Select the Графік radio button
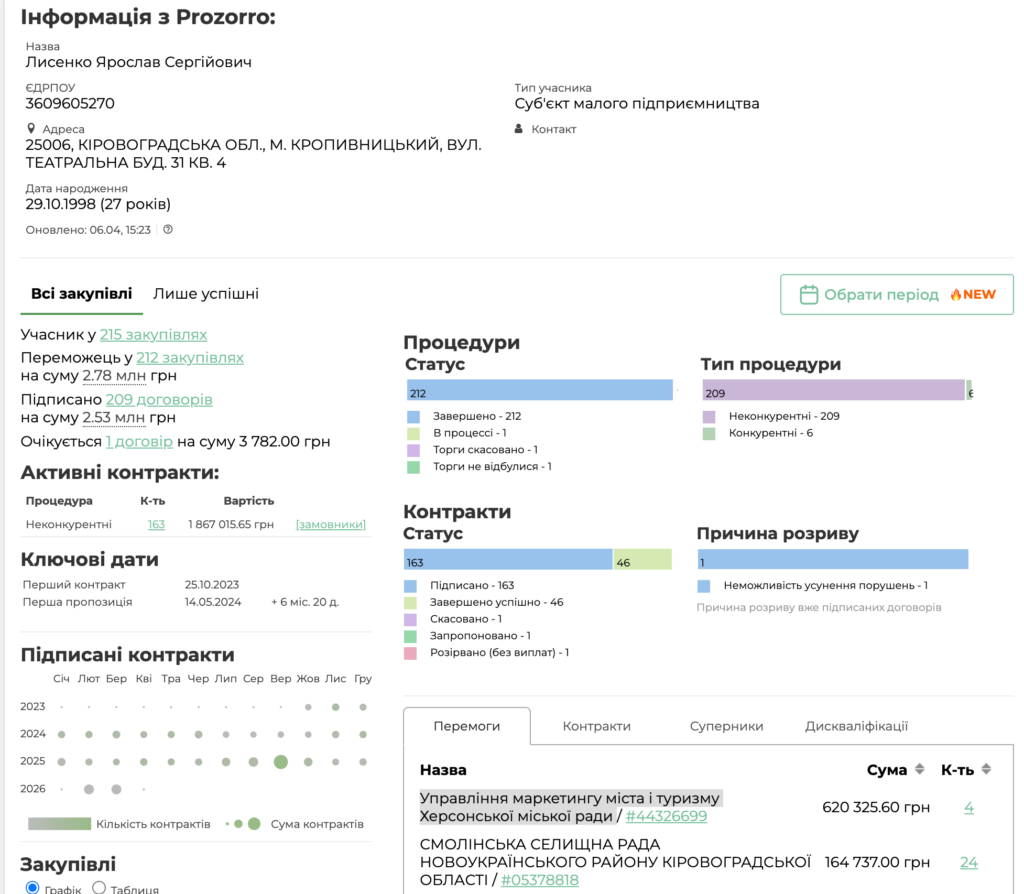Screen dimensions: 1024x894 coord(33,887)
